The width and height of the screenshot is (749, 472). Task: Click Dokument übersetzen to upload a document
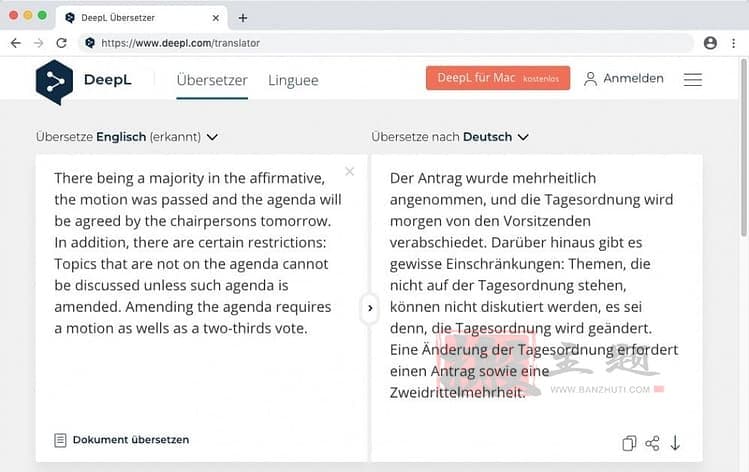122,439
